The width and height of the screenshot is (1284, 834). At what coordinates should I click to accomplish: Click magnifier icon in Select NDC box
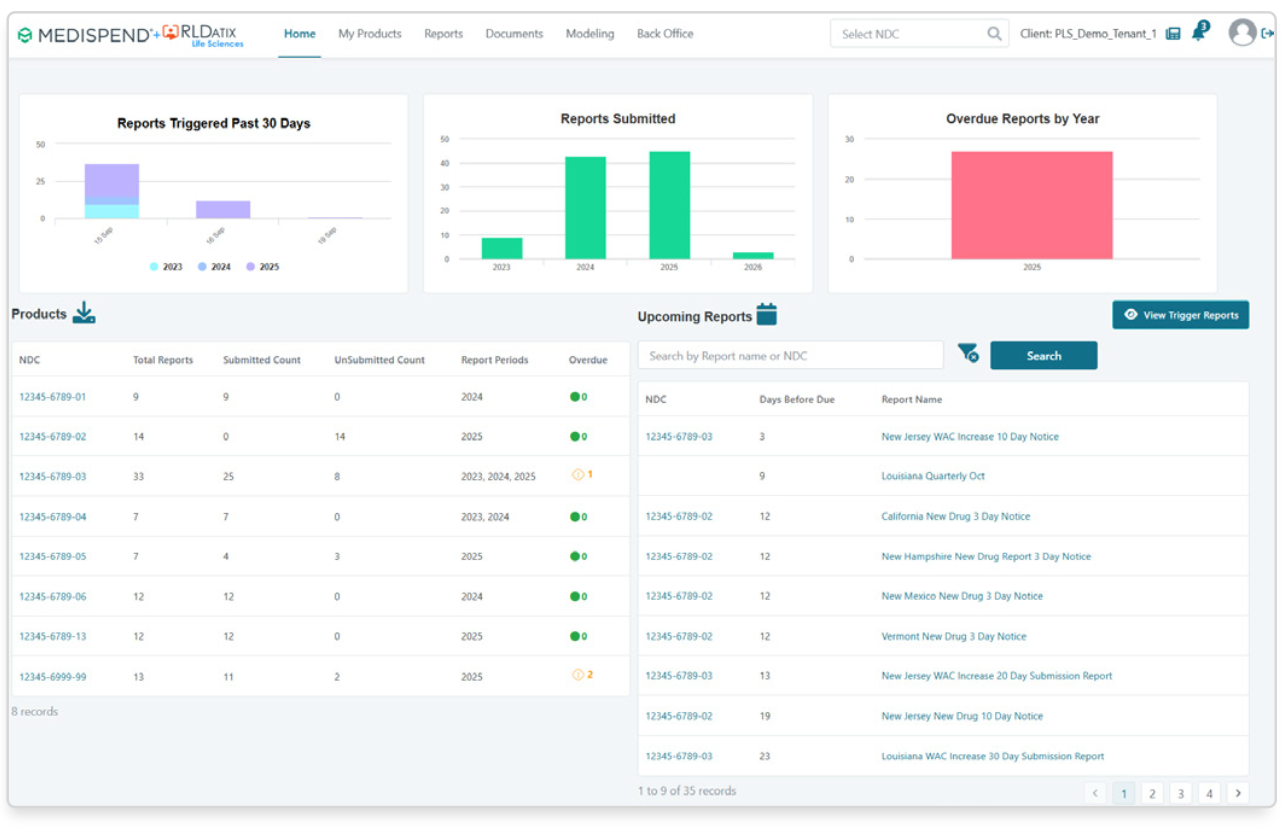[x=994, y=34]
